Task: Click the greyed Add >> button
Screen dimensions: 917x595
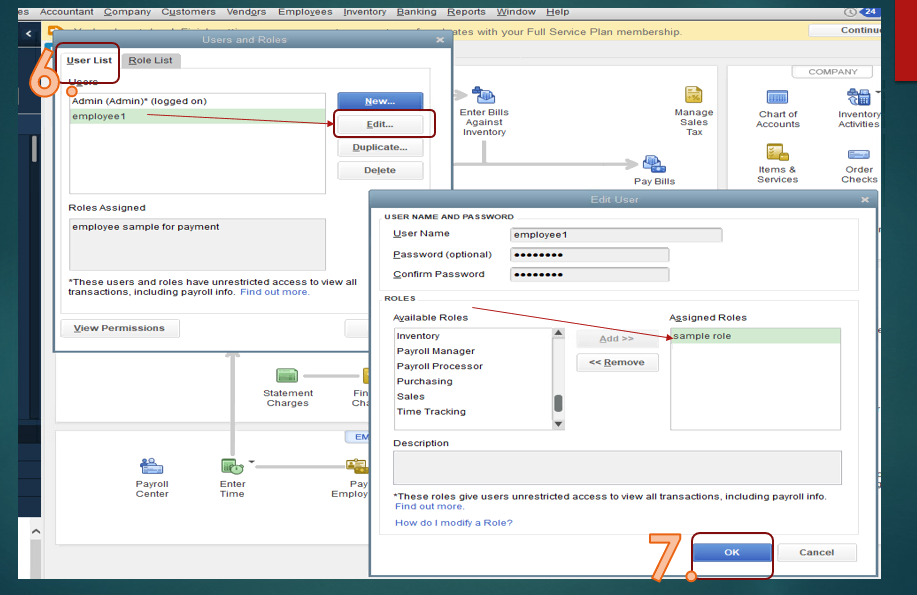Action: coord(617,339)
